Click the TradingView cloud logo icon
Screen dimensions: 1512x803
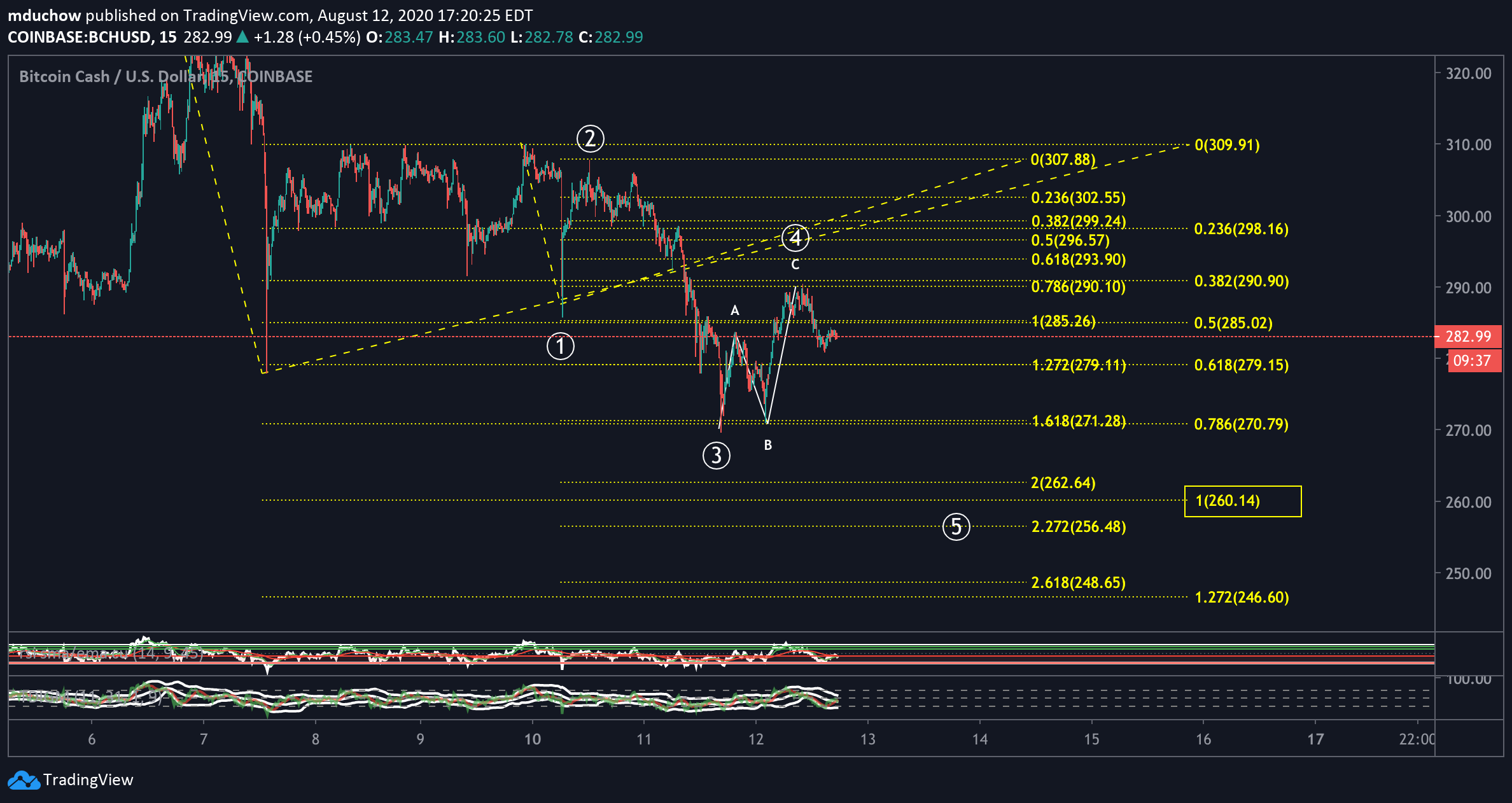[24, 780]
